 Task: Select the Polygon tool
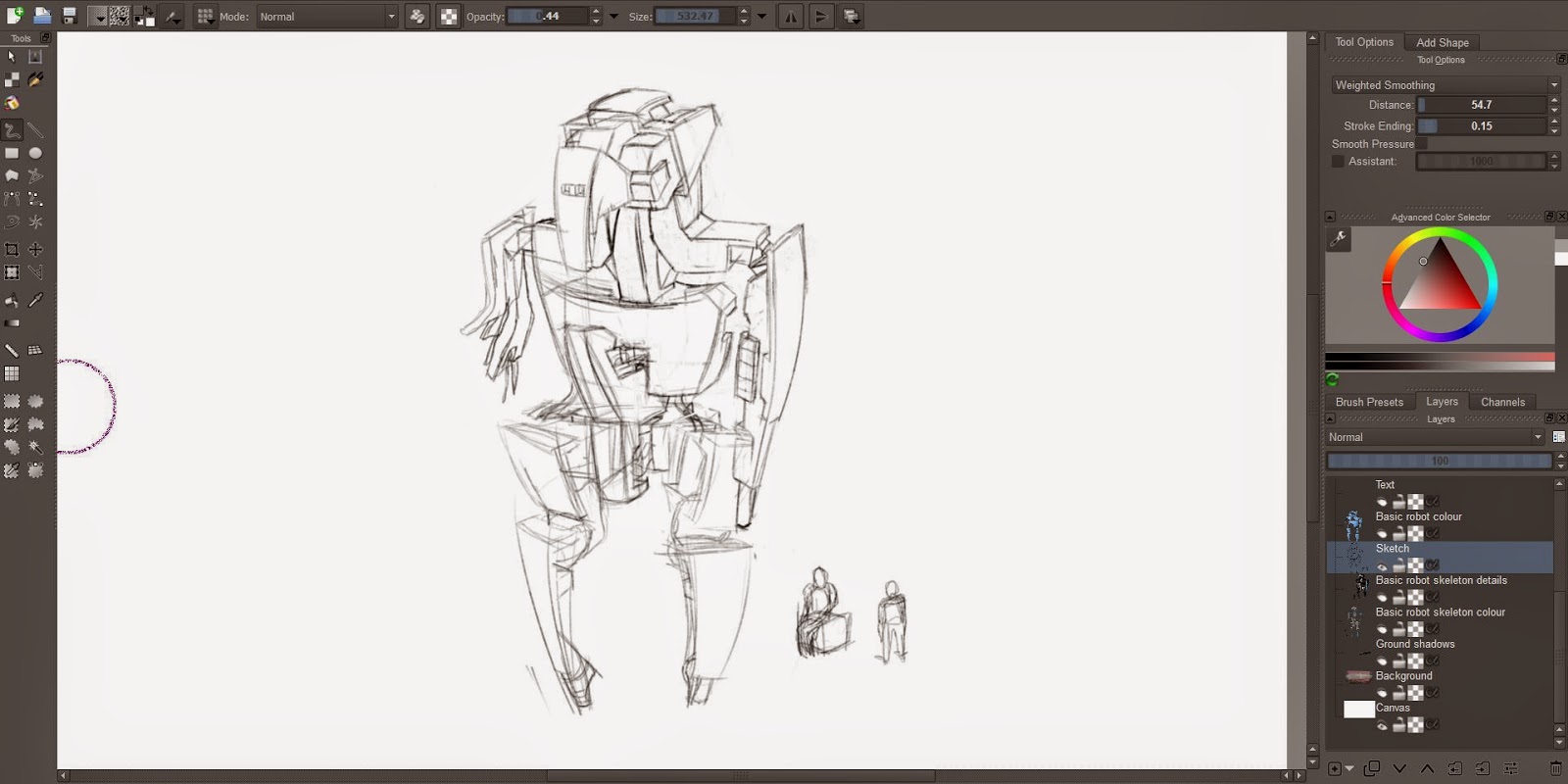click(12, 175)
